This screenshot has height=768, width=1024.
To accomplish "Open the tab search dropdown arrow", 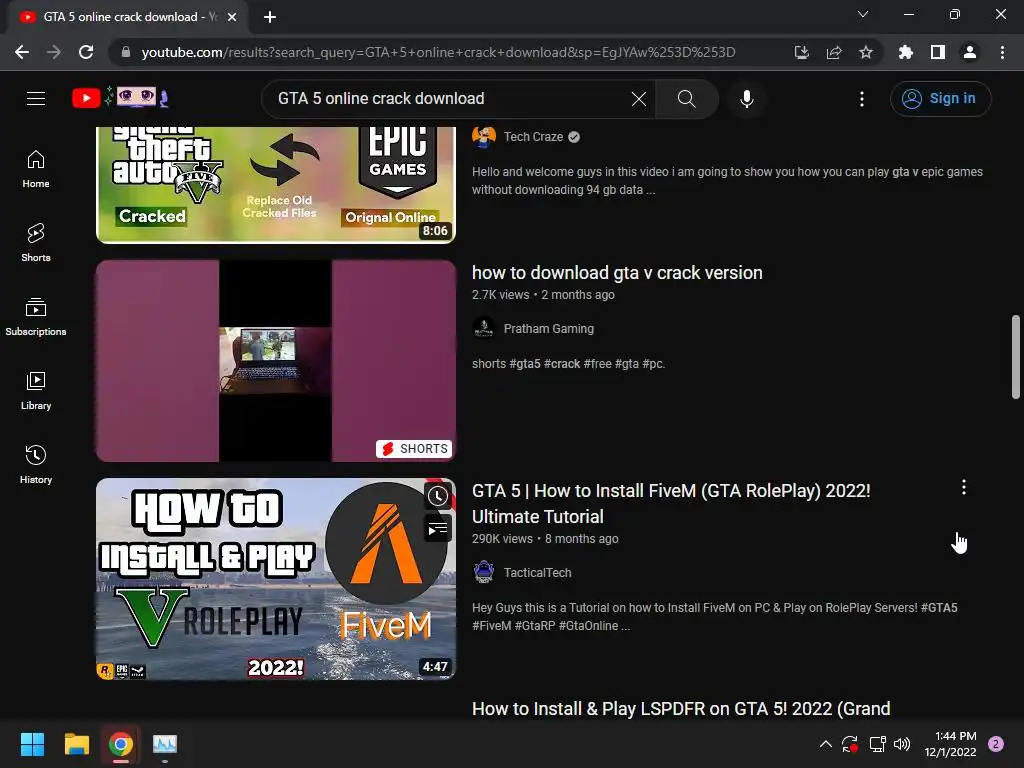I will (x=863, y=14).
